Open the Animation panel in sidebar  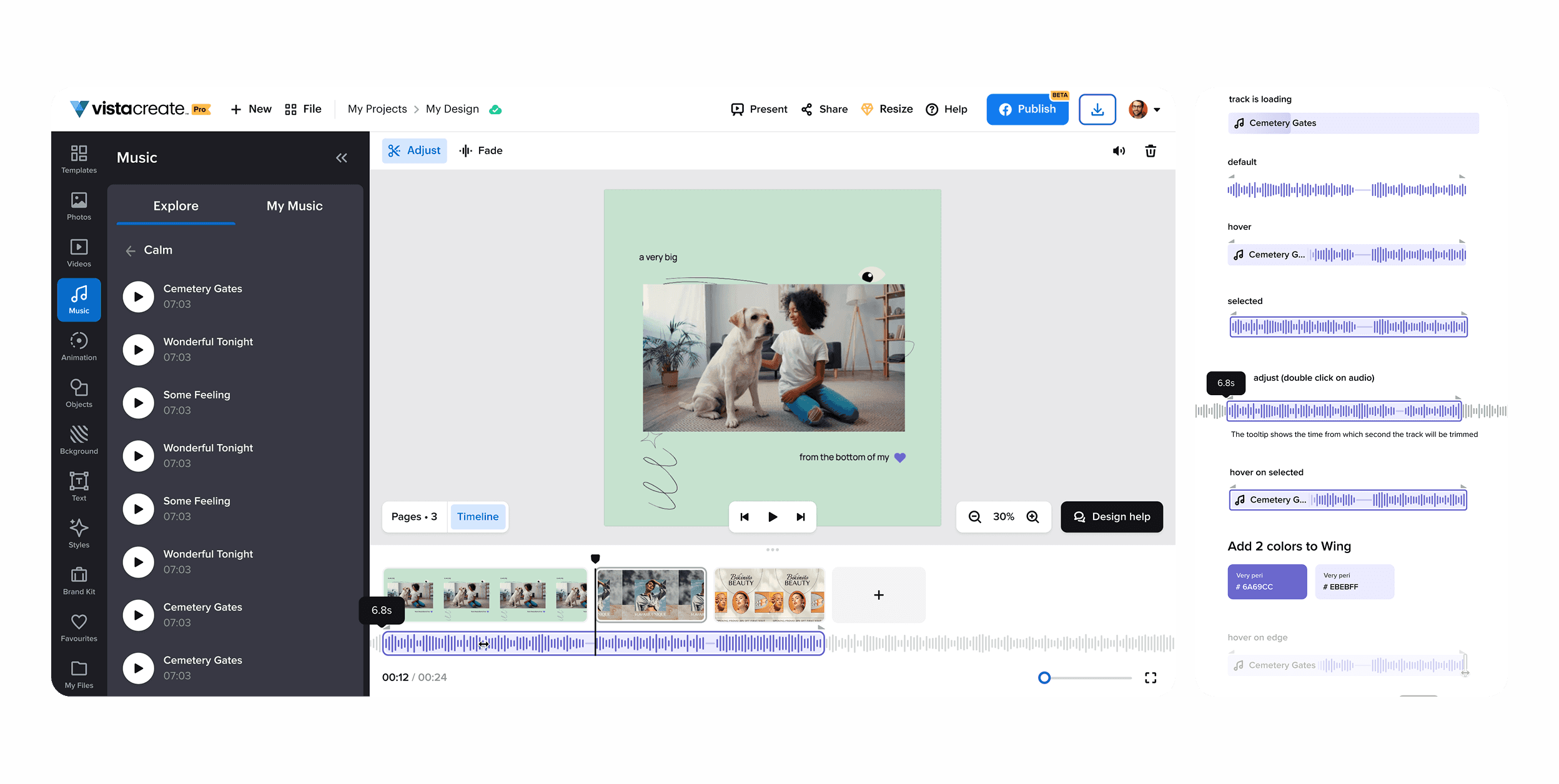click(x=79, y=346)
